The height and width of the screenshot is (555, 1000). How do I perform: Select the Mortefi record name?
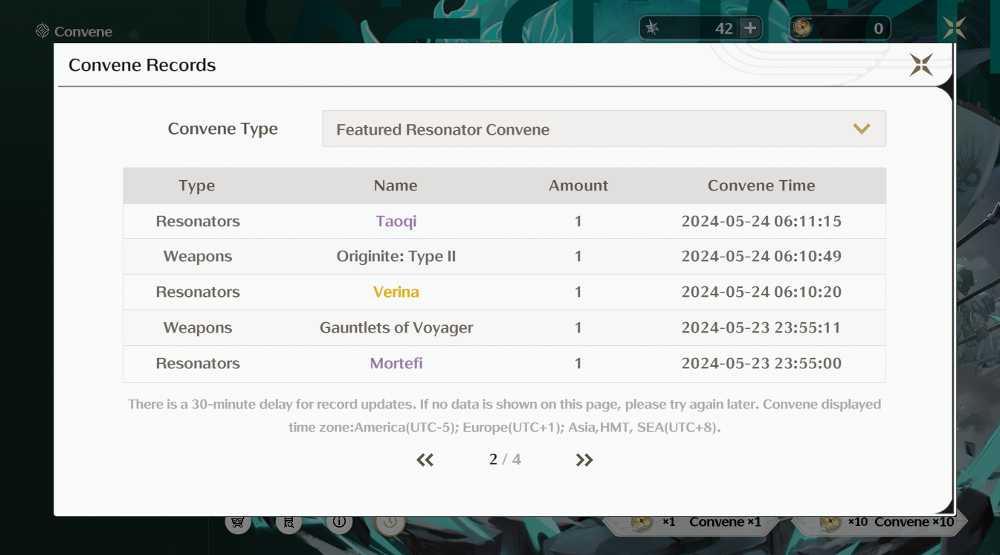(396, 363)
